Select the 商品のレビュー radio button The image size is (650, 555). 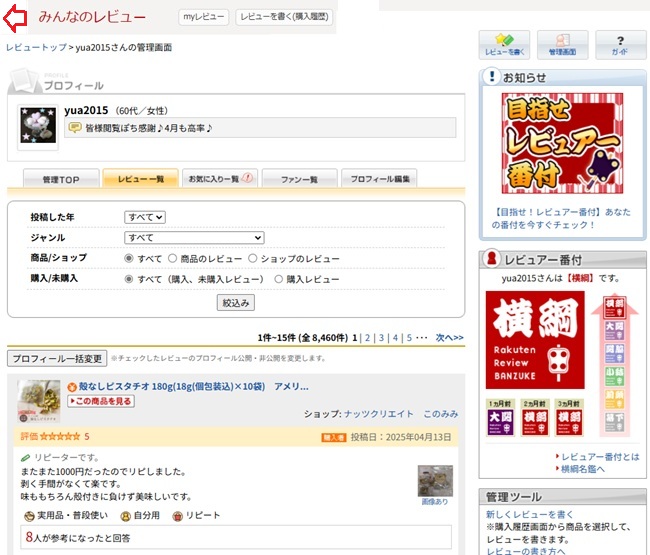[173, 258]
